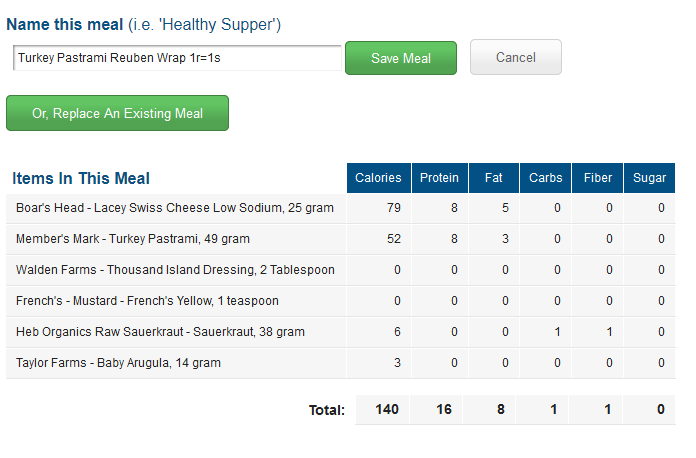Select the Fiber column header
Image resolution: width=696 pixels, height=458 pixels.
point(597,178)
